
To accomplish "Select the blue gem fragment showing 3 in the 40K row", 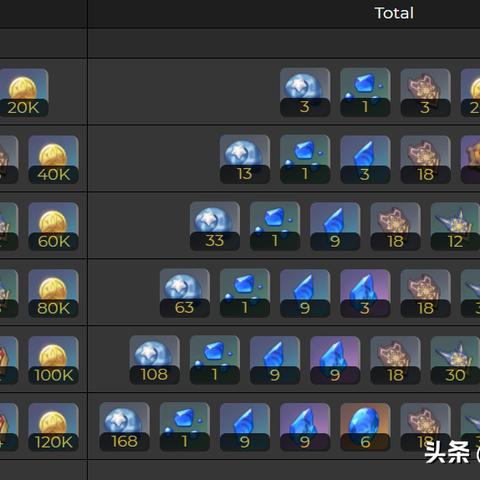I will coord(365,159).
